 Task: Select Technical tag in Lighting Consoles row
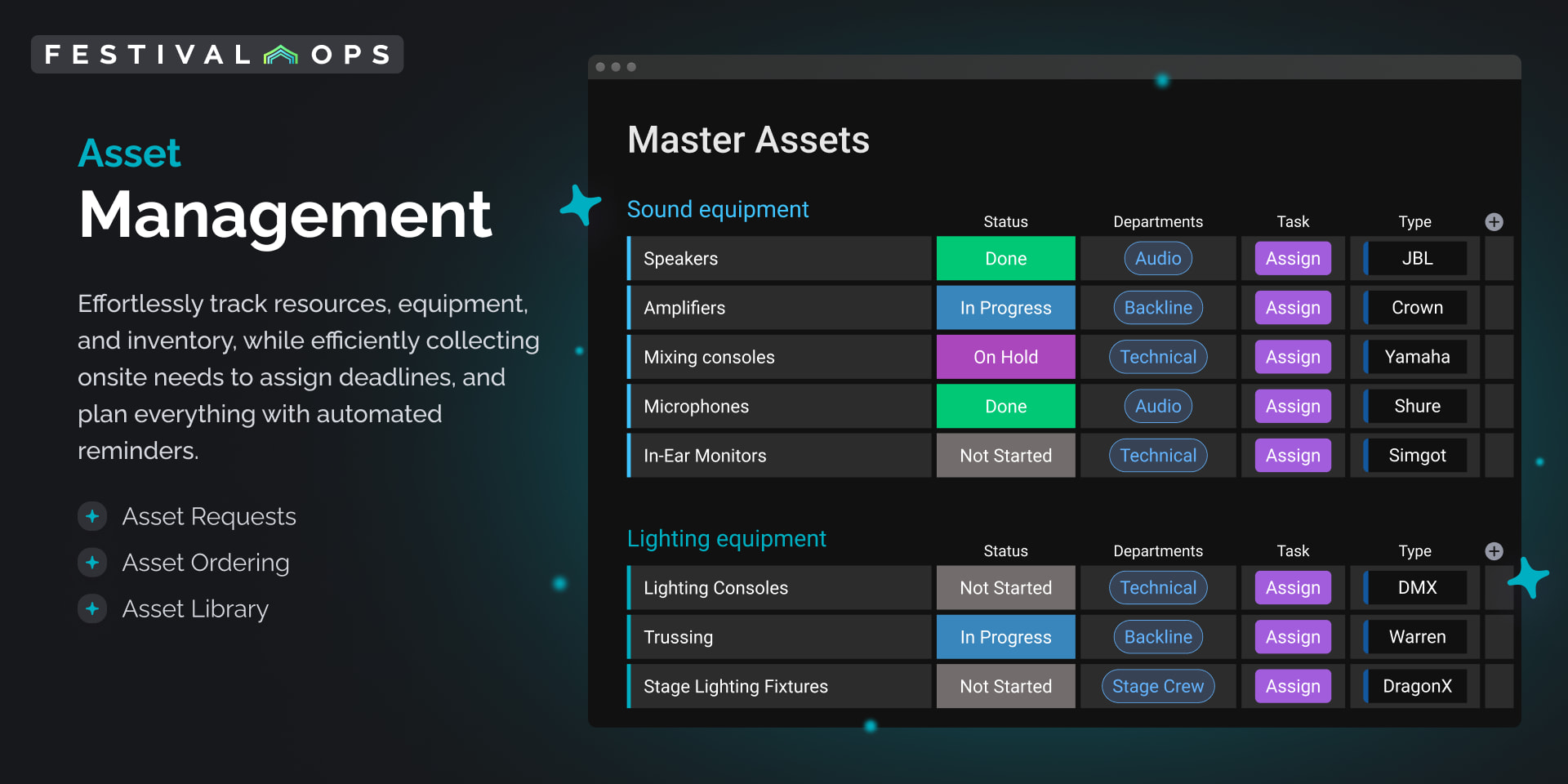[1158, 587]
